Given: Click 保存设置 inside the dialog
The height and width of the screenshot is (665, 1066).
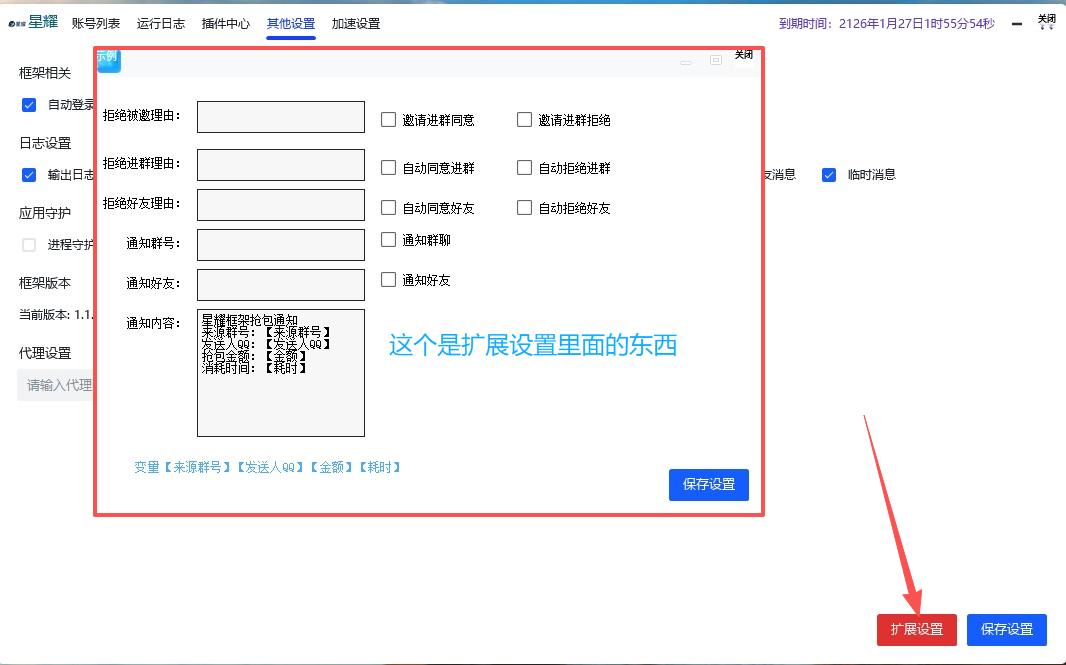Looking at the screenshot, I should coord(709,485).
